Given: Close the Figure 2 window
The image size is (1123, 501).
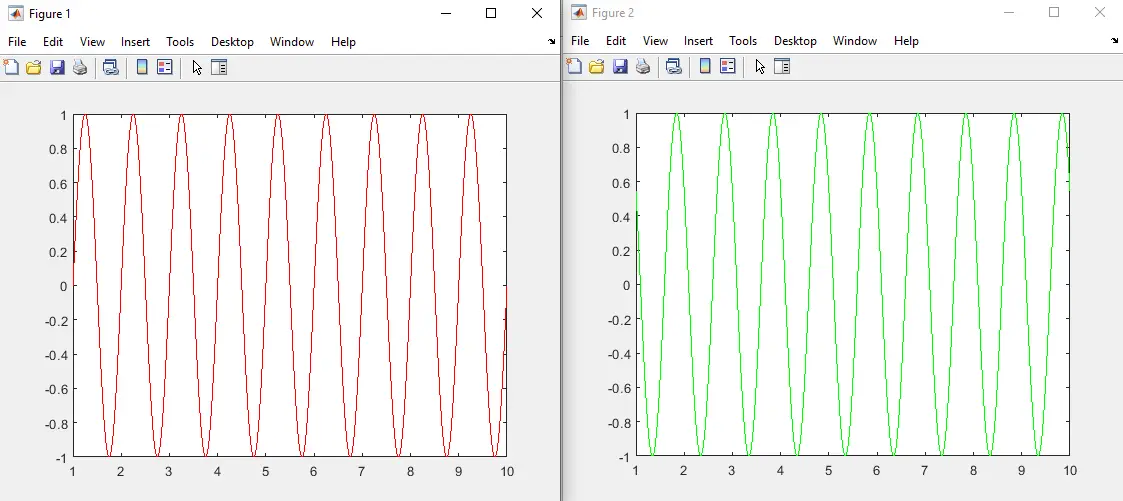Looking at the screenshot, I should tap(1099, 12).
